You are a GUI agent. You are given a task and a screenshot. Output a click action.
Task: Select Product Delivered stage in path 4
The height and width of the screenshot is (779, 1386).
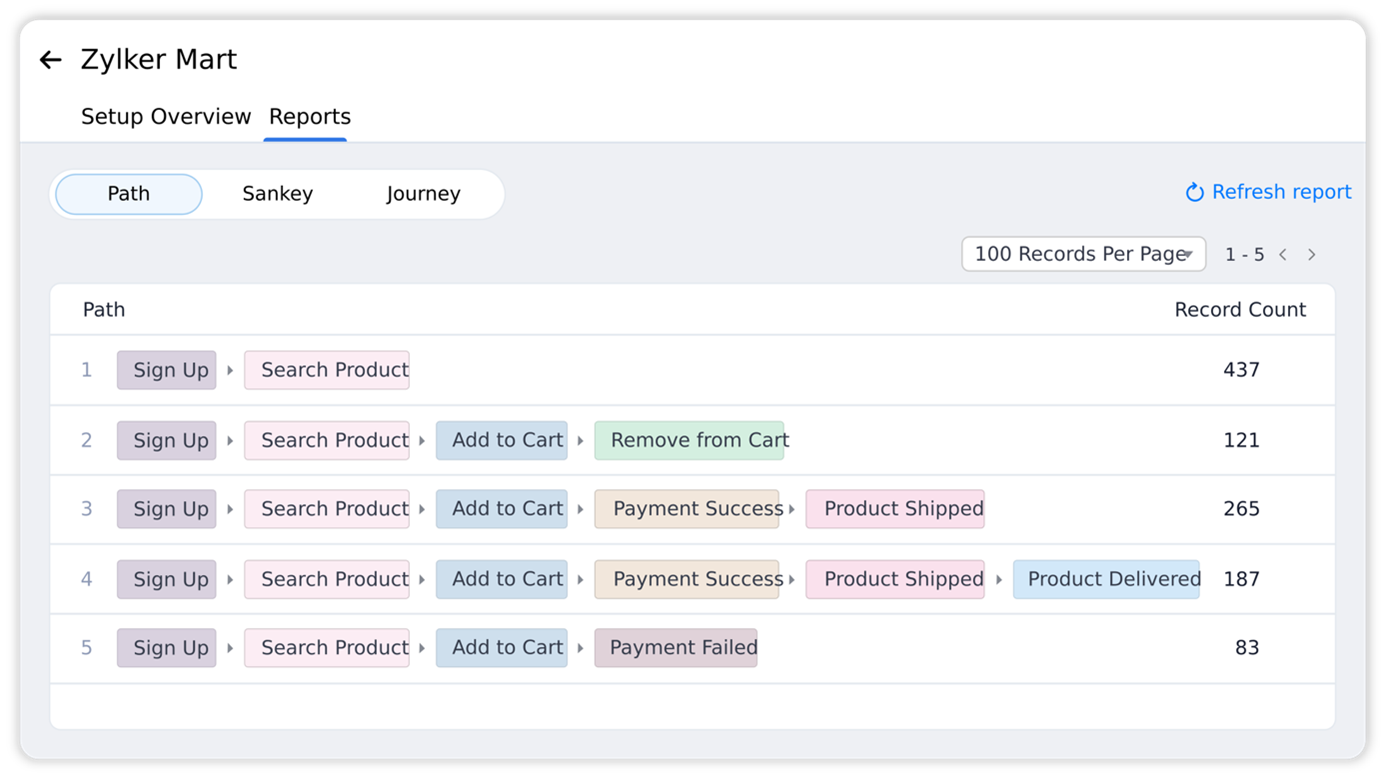pos(1106,579)
